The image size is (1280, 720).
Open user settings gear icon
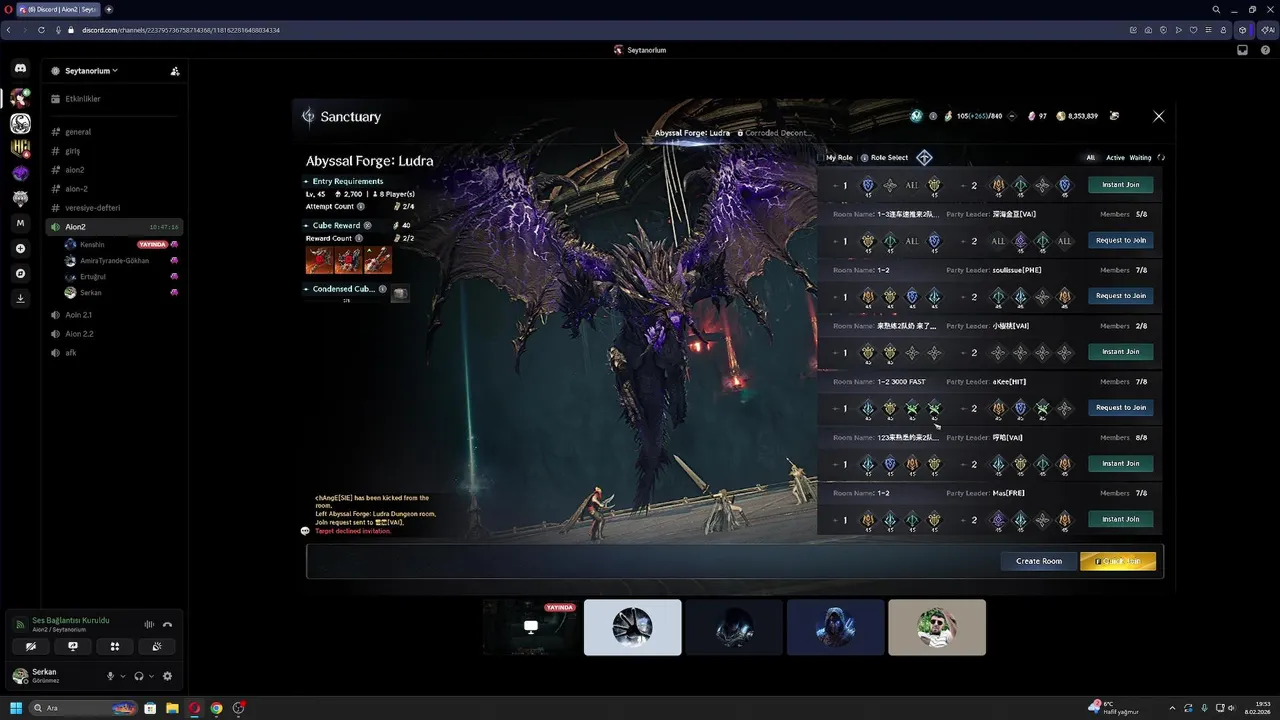[167, 676]
